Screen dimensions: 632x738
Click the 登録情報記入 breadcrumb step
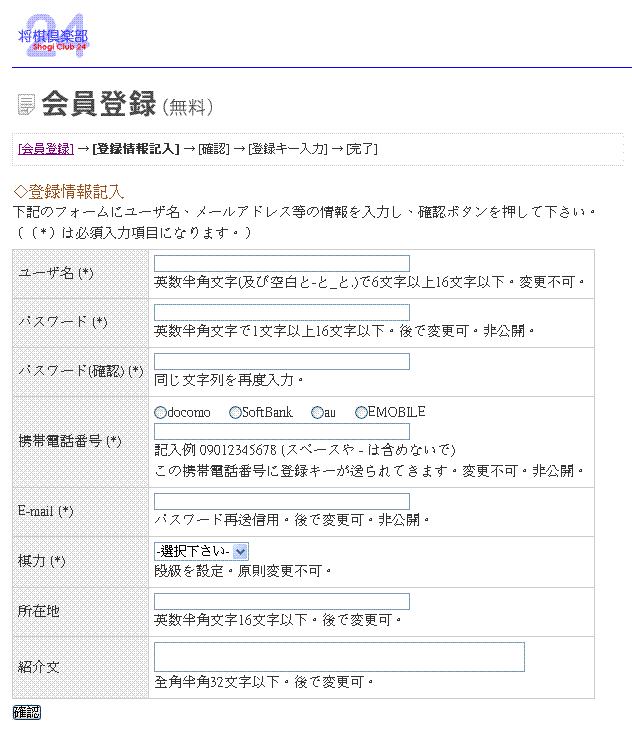(136, 149)
